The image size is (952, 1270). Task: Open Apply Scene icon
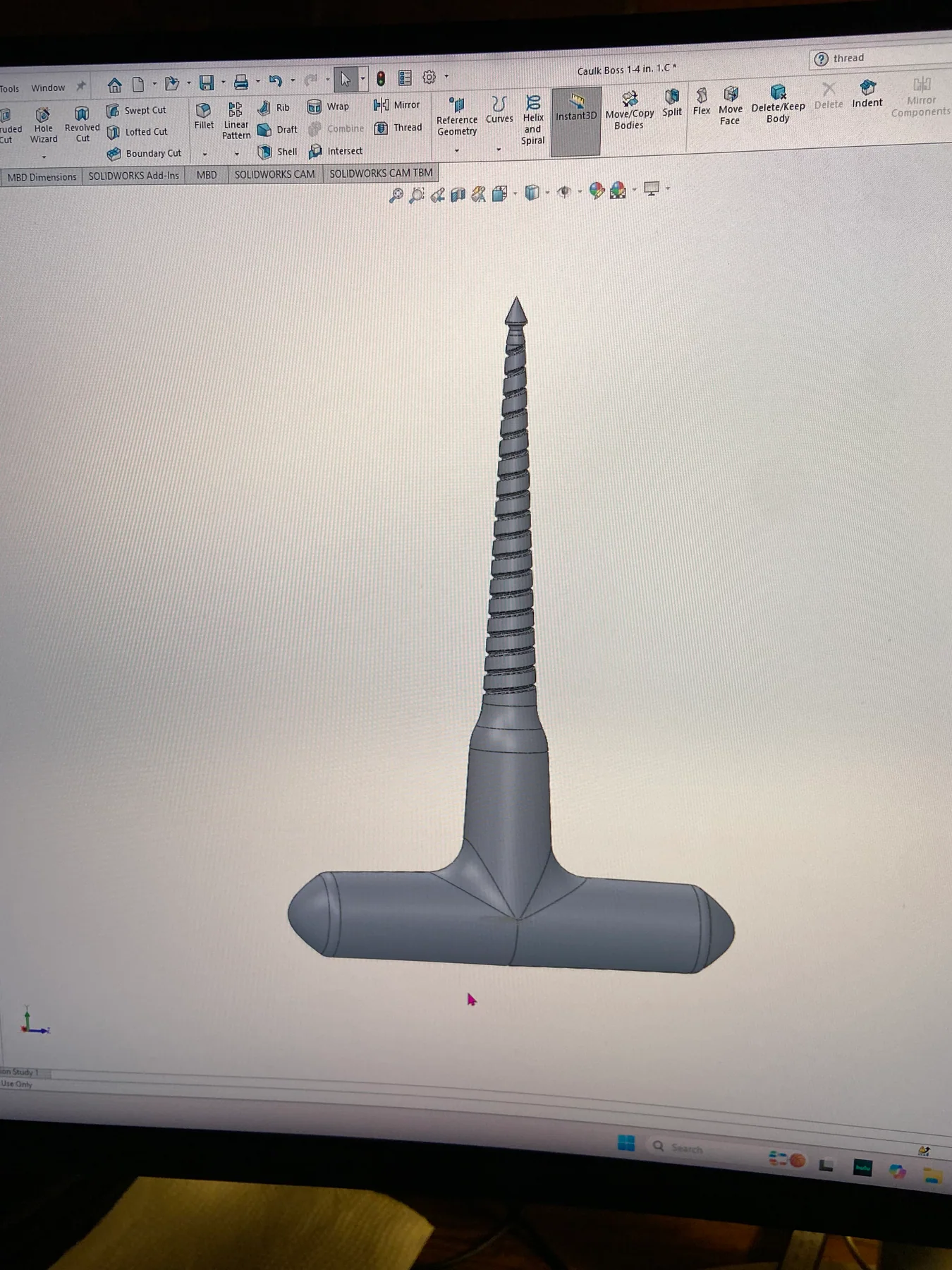click(x=618, y=190)
